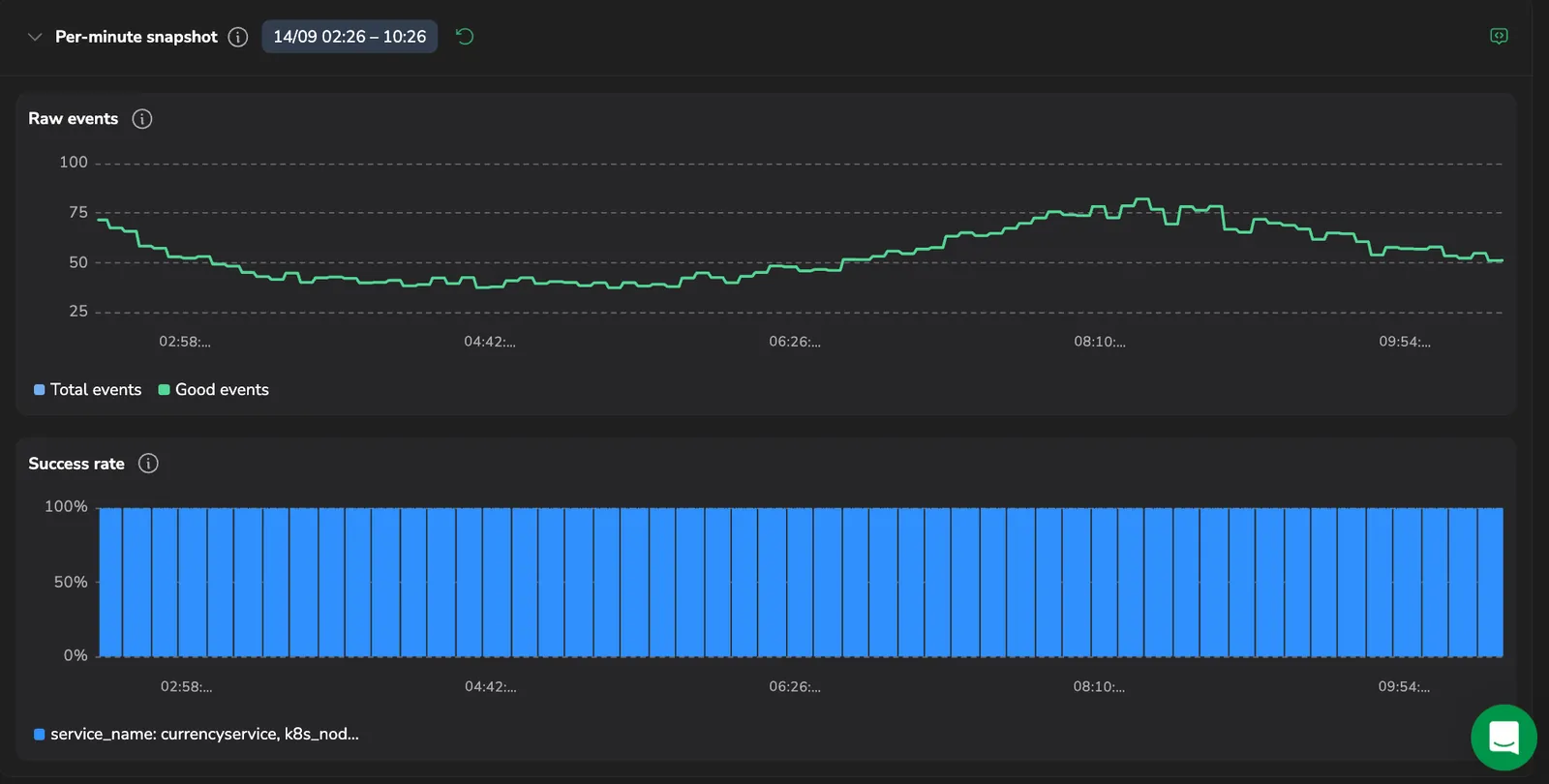The image size is (1549, 784).
Task: Click the 100 y-axis label in Raw events
Action: tap(74, 163)
